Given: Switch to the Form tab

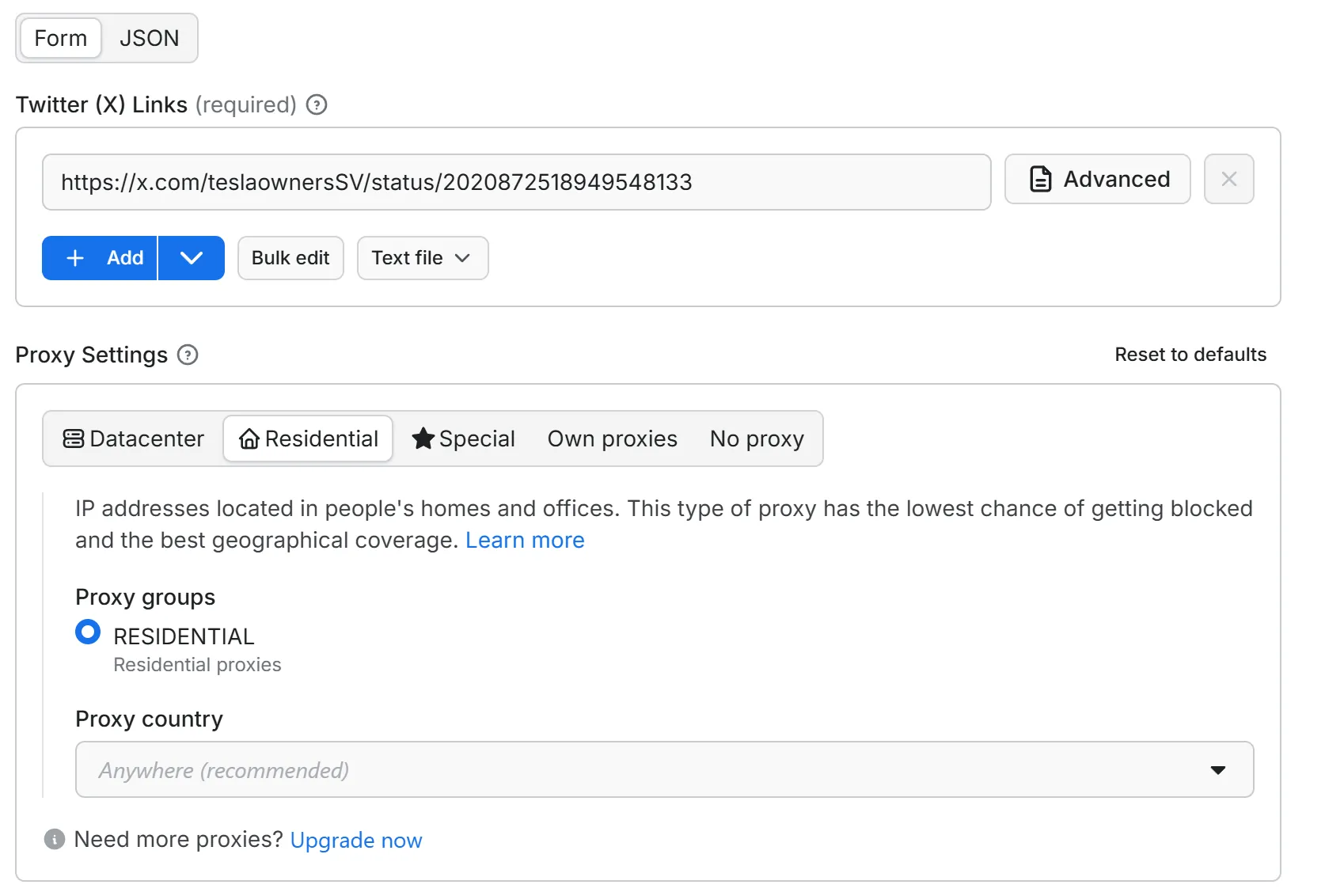Looking at the screenshot, I should point(59,37).
